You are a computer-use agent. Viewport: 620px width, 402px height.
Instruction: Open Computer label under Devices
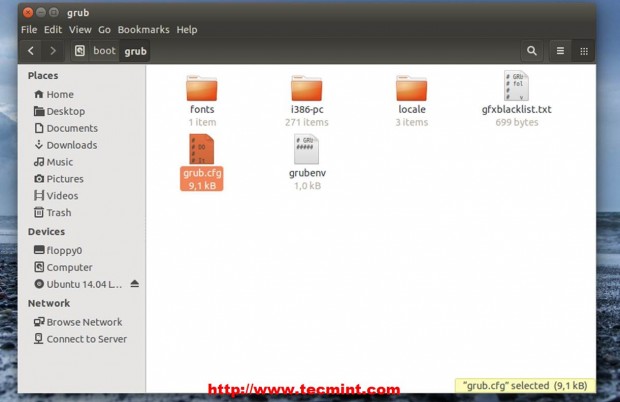69,268
